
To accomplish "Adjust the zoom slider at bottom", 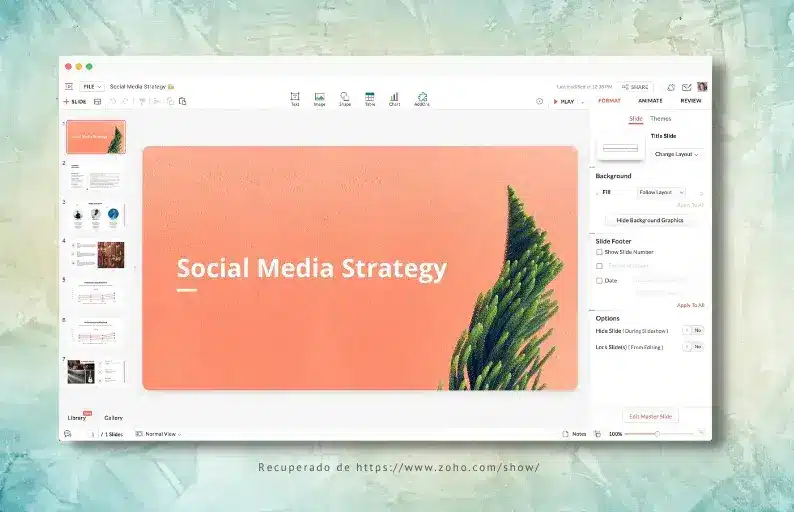I will point(657,434).
